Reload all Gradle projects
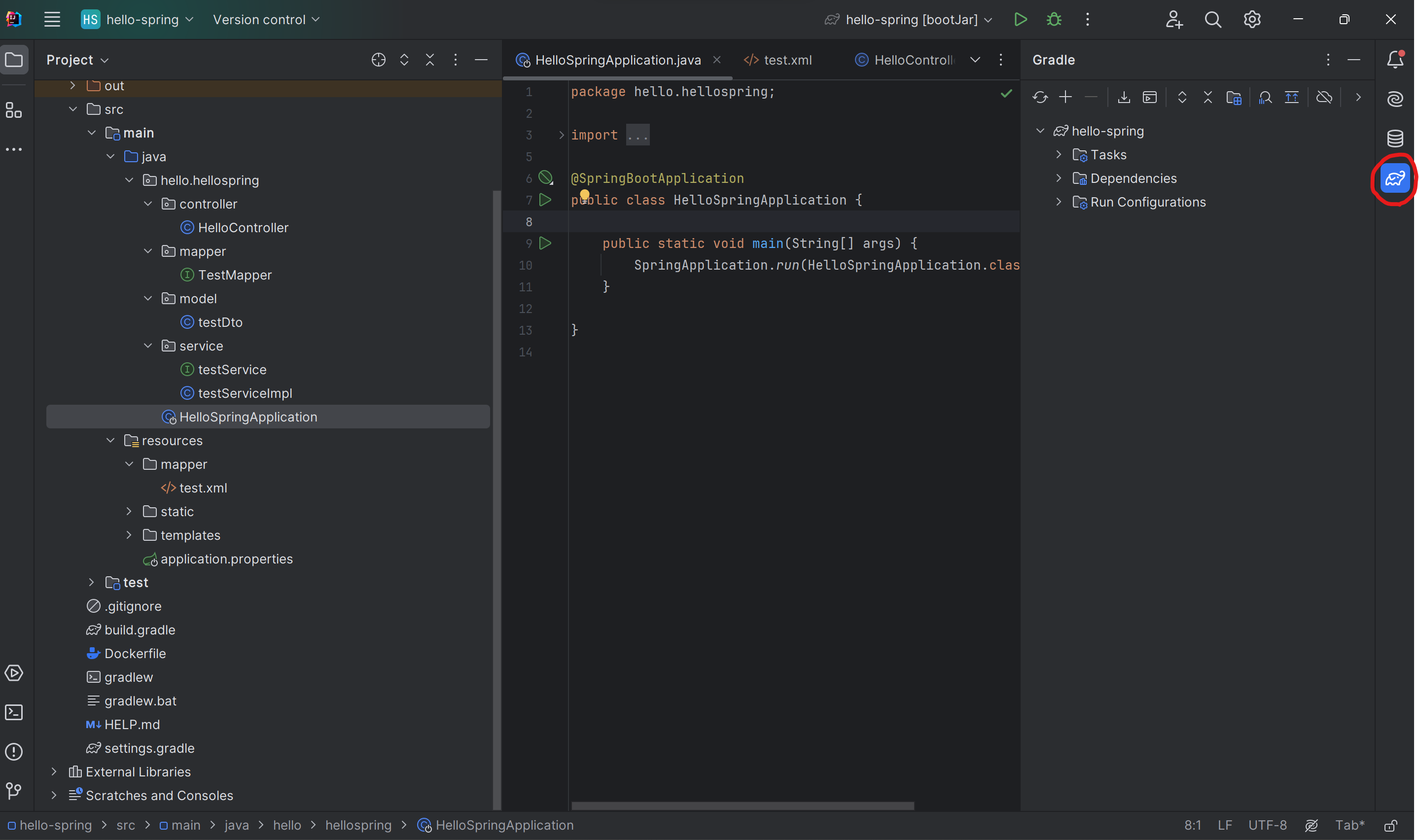The height and width of the screenshot is (840, 1419). pos(1040,97)
